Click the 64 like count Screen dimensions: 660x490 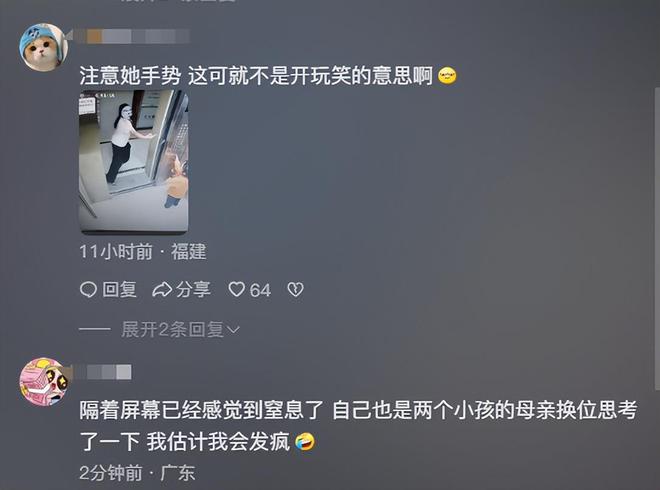pos(260,290)
